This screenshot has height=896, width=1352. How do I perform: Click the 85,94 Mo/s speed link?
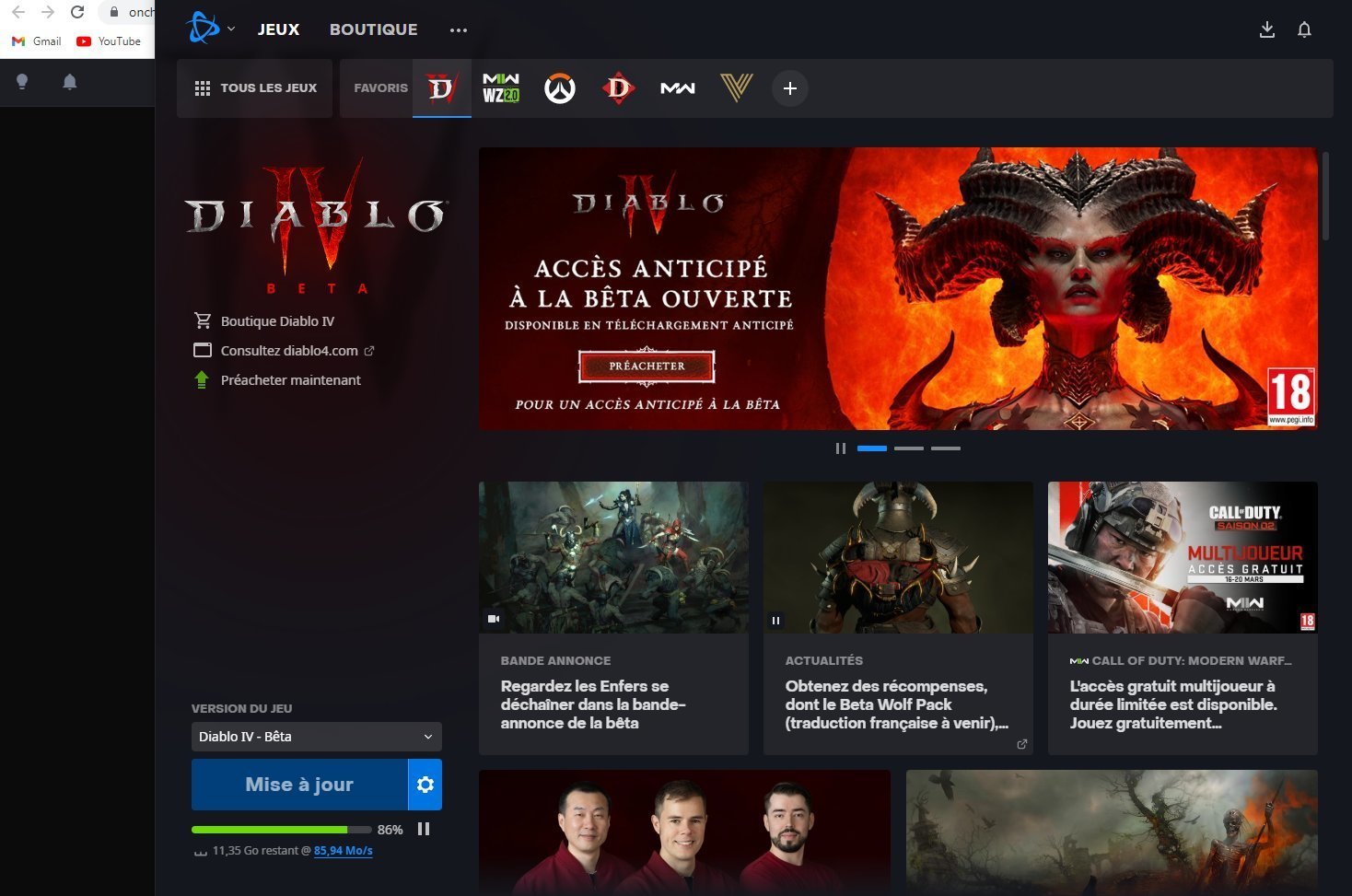point(344,851)
